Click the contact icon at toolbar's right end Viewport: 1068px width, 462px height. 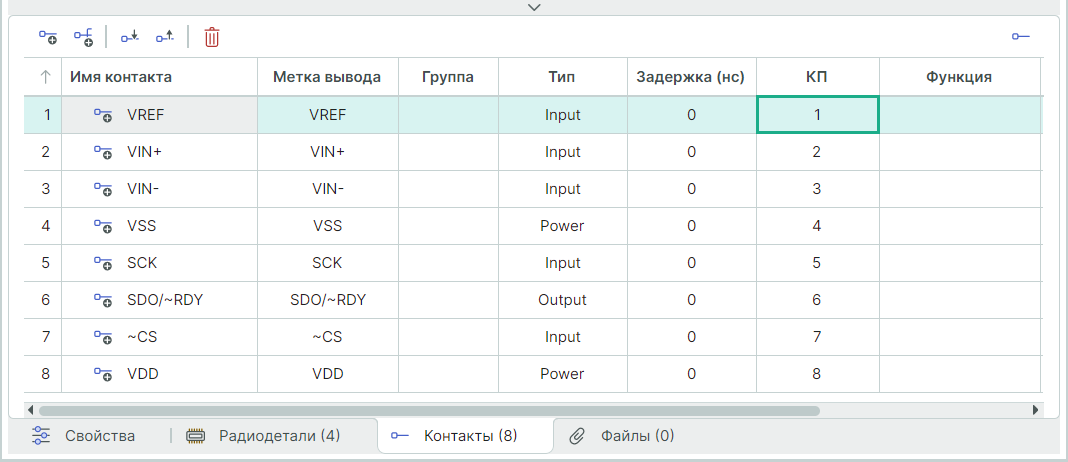[1020, 38]
